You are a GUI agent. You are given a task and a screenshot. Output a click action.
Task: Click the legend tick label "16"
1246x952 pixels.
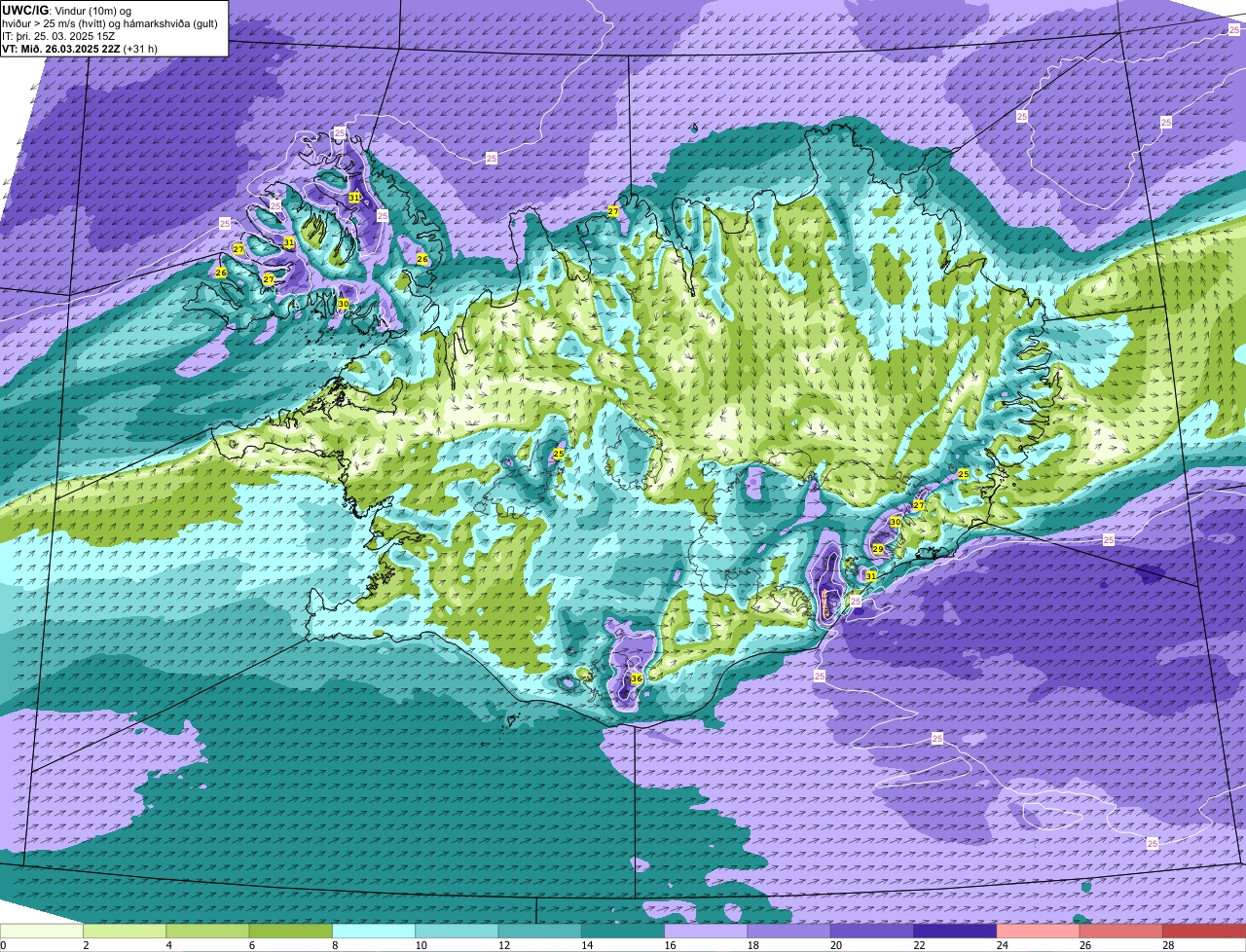670,945
